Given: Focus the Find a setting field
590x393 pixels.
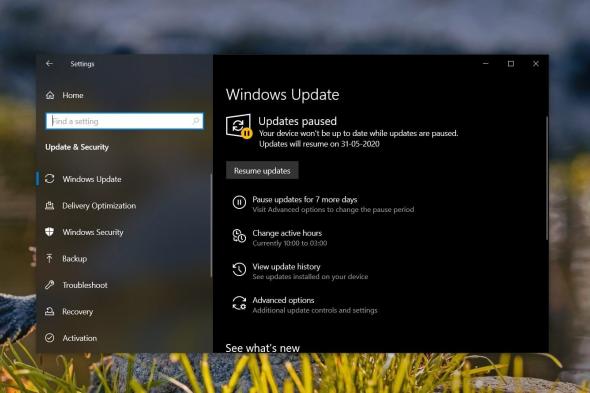Looking at the screenshot, I should [x=125, y=121].
